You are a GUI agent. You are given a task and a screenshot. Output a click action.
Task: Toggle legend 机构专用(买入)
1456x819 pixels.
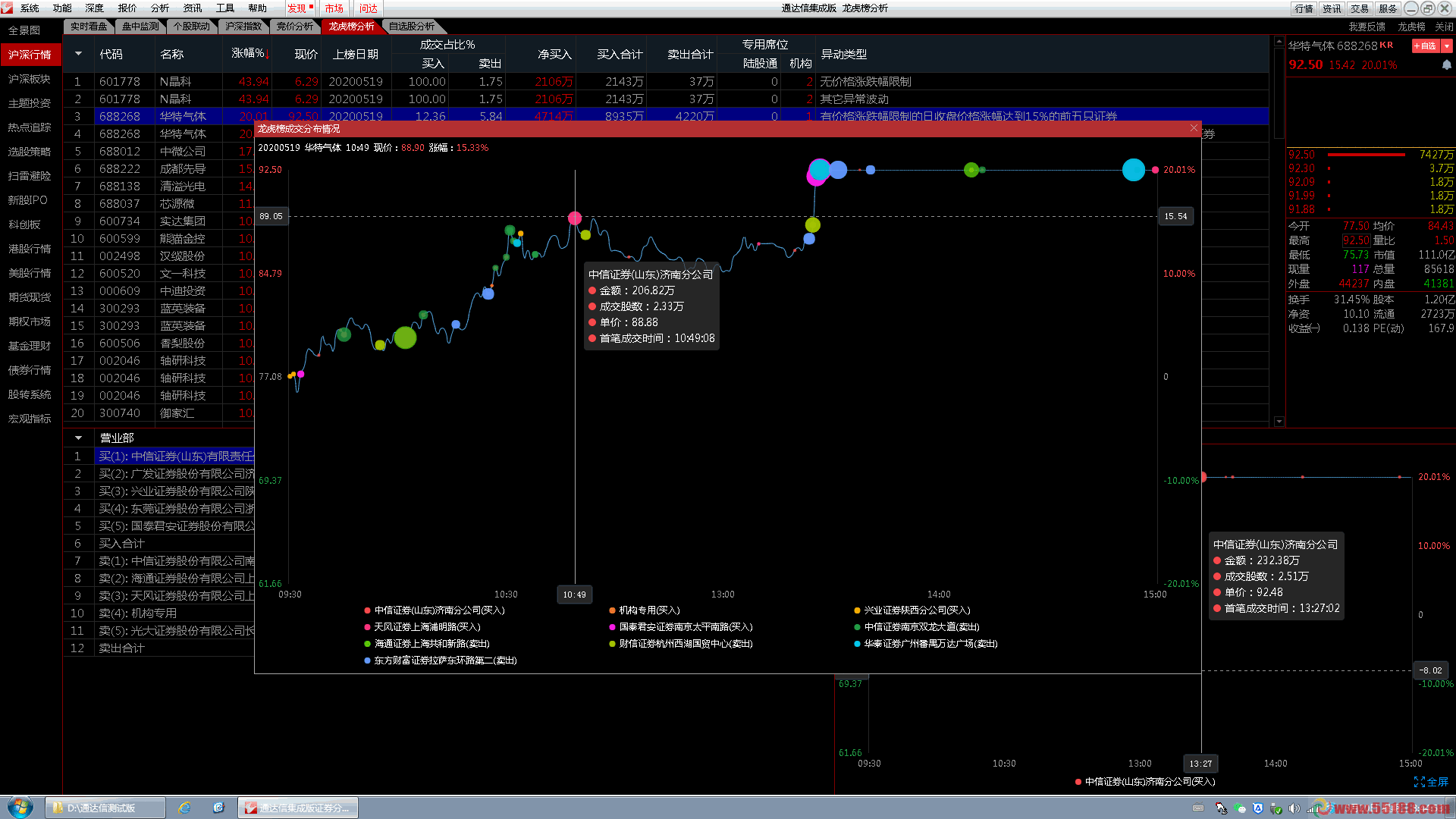(x=645, y=610)
